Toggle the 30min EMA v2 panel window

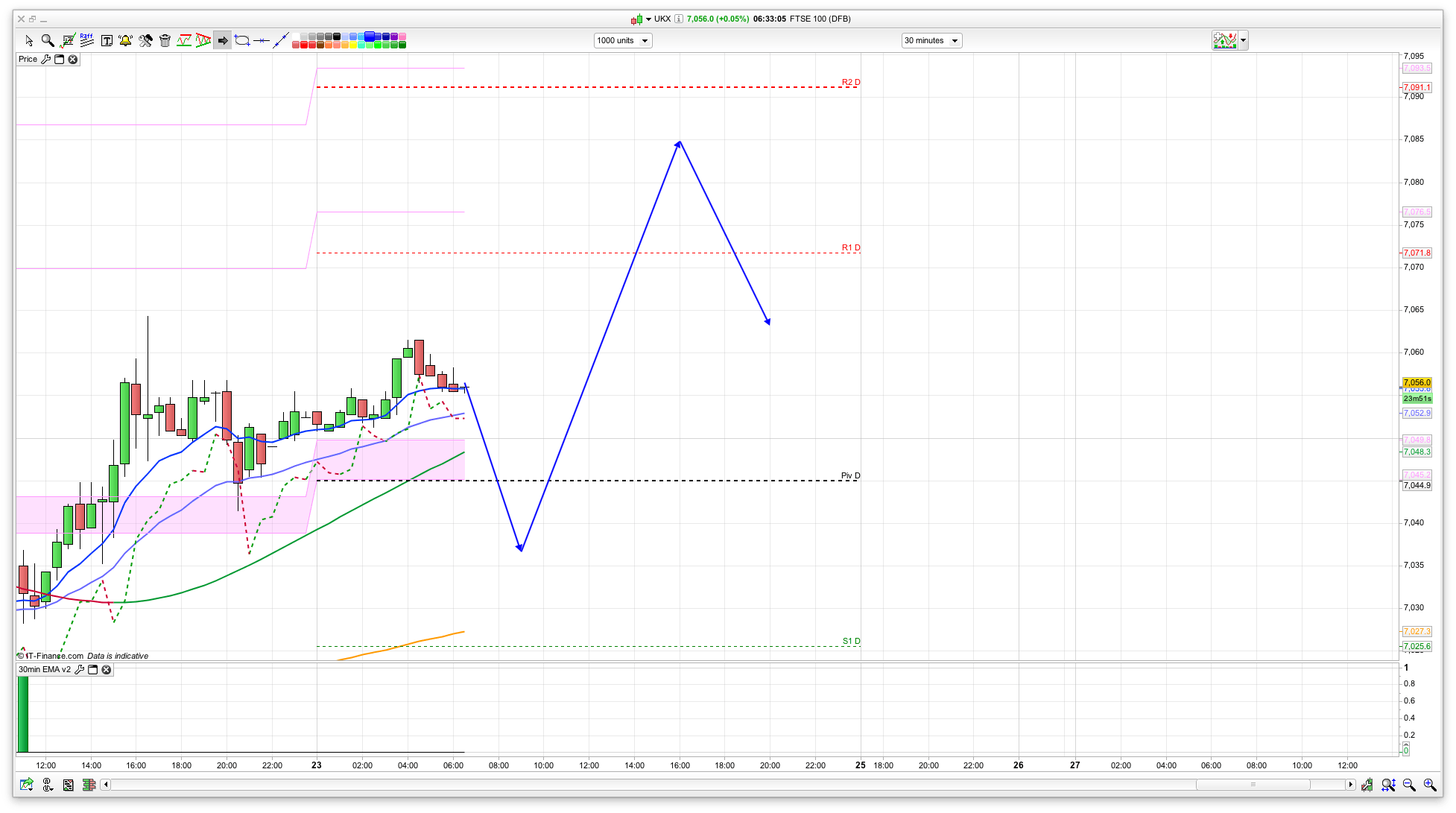pos(93,670)
